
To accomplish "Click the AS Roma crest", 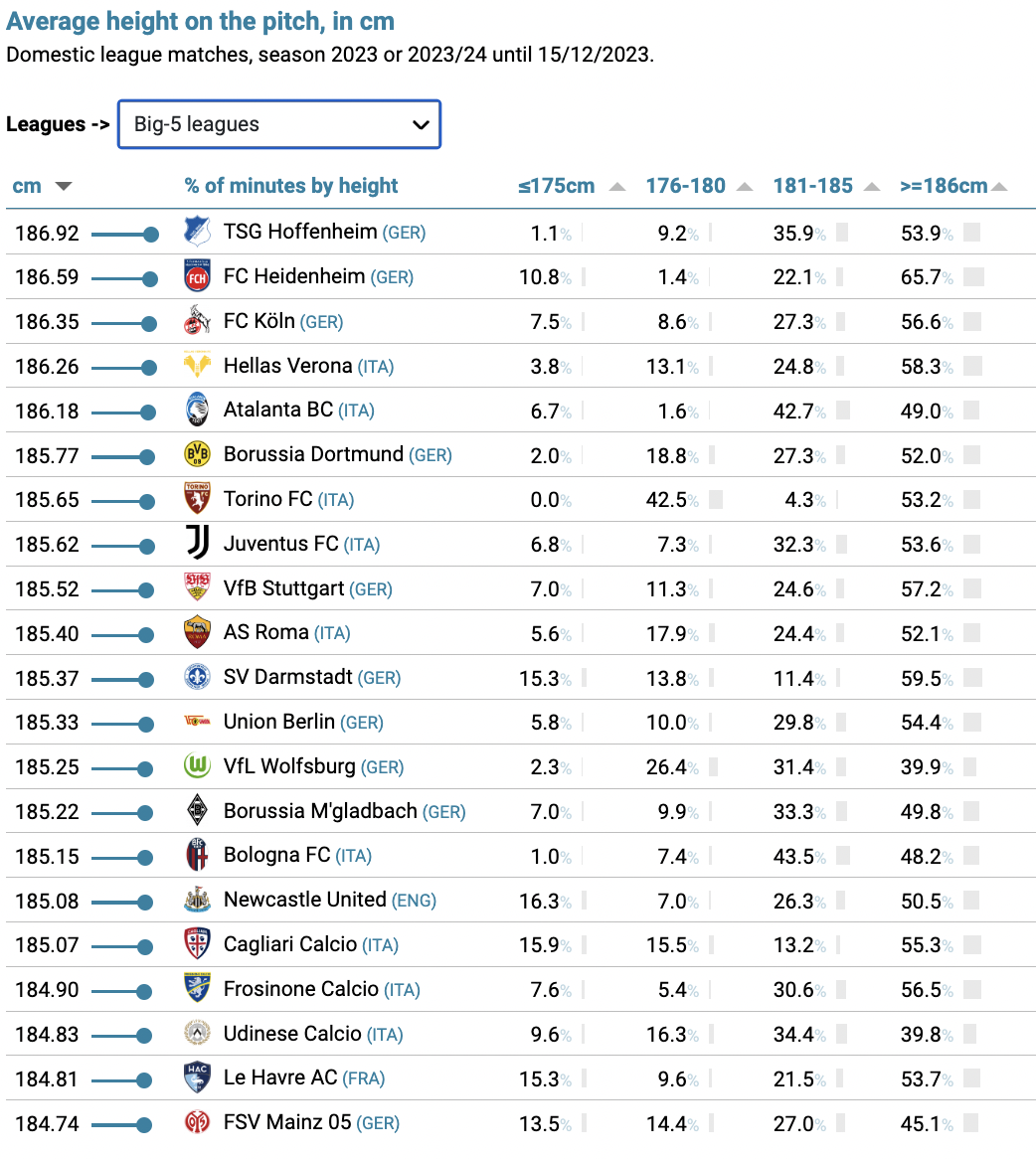I will [197, 633].
